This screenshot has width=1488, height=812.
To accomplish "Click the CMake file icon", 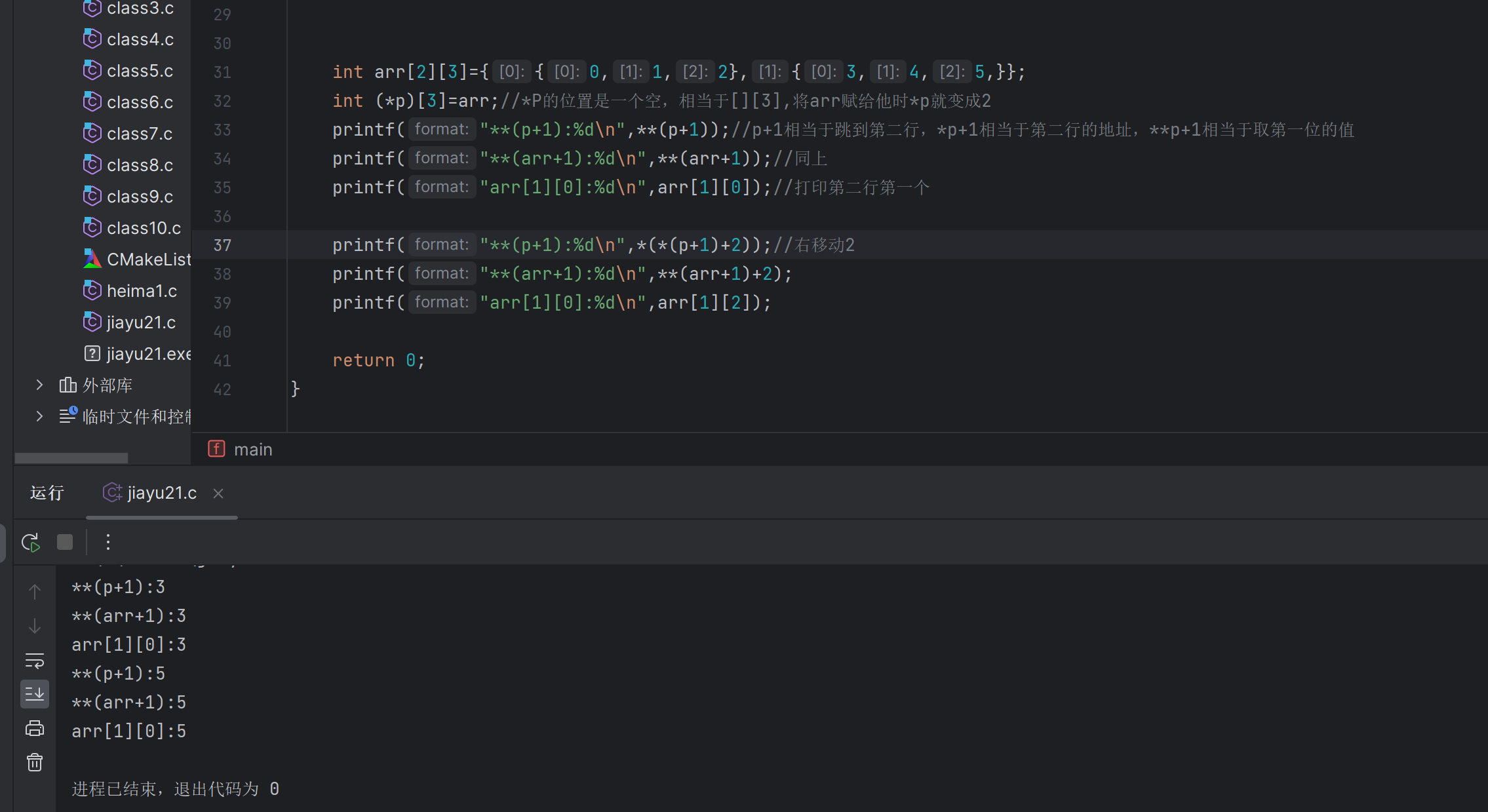I will click(x=92, y=259).
